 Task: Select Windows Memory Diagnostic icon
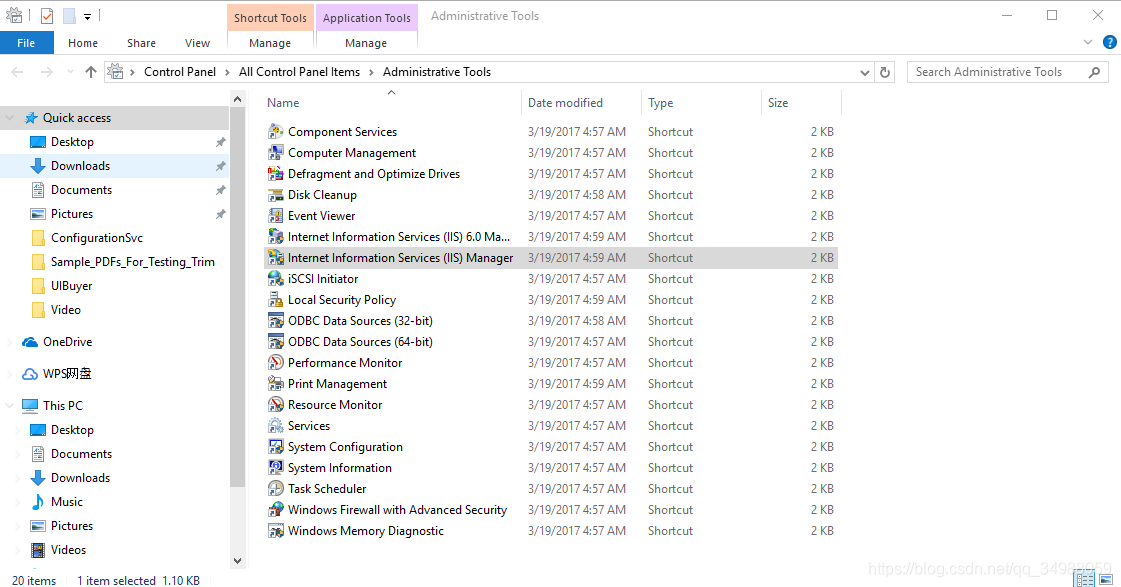275,531
